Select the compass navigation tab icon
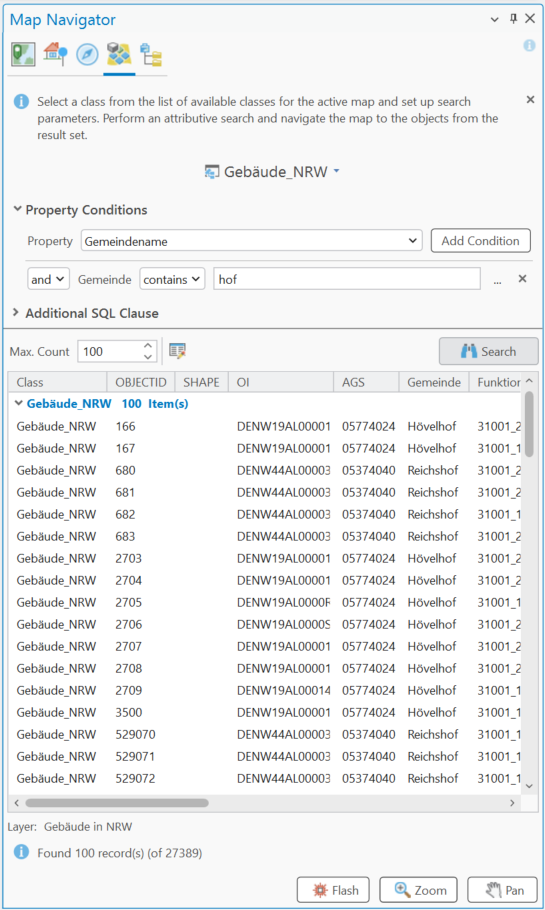 [87, 55]
